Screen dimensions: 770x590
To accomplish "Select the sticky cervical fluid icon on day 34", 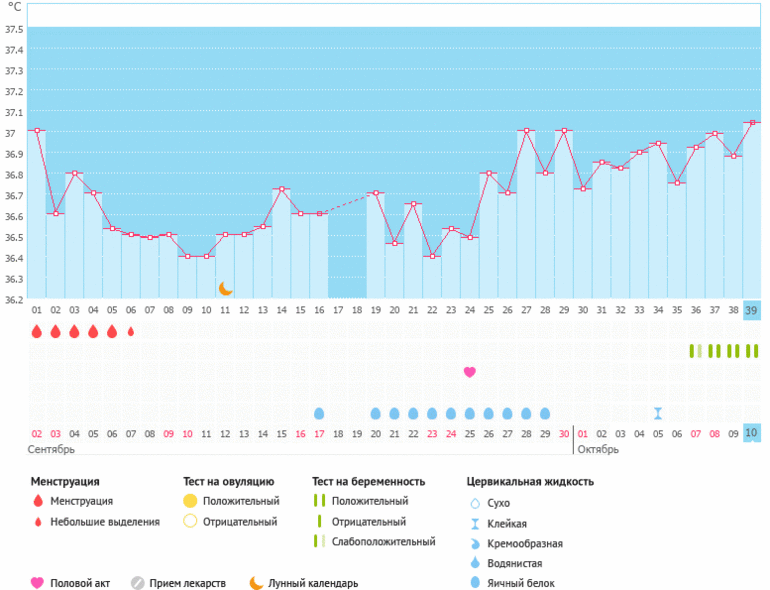I will pyautogui.click(x=658, y=413).
